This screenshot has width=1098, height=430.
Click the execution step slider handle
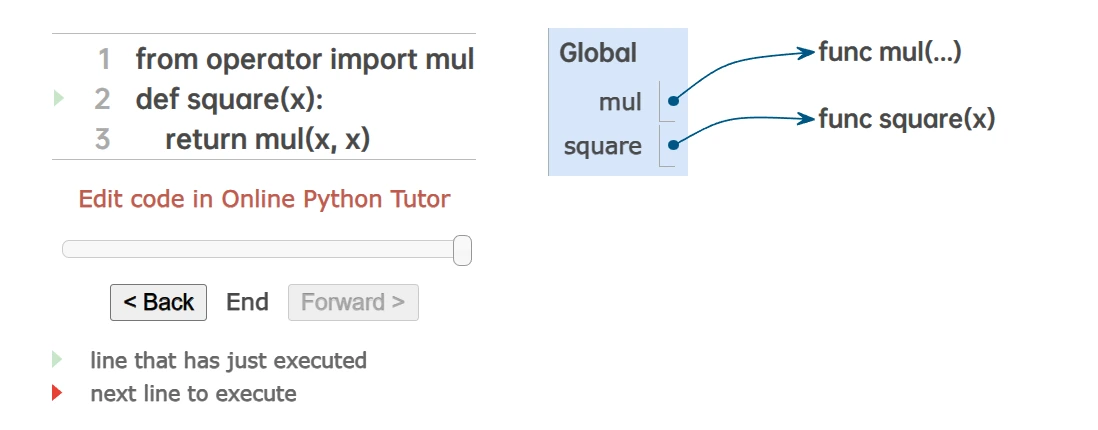[x=462, y=250]
